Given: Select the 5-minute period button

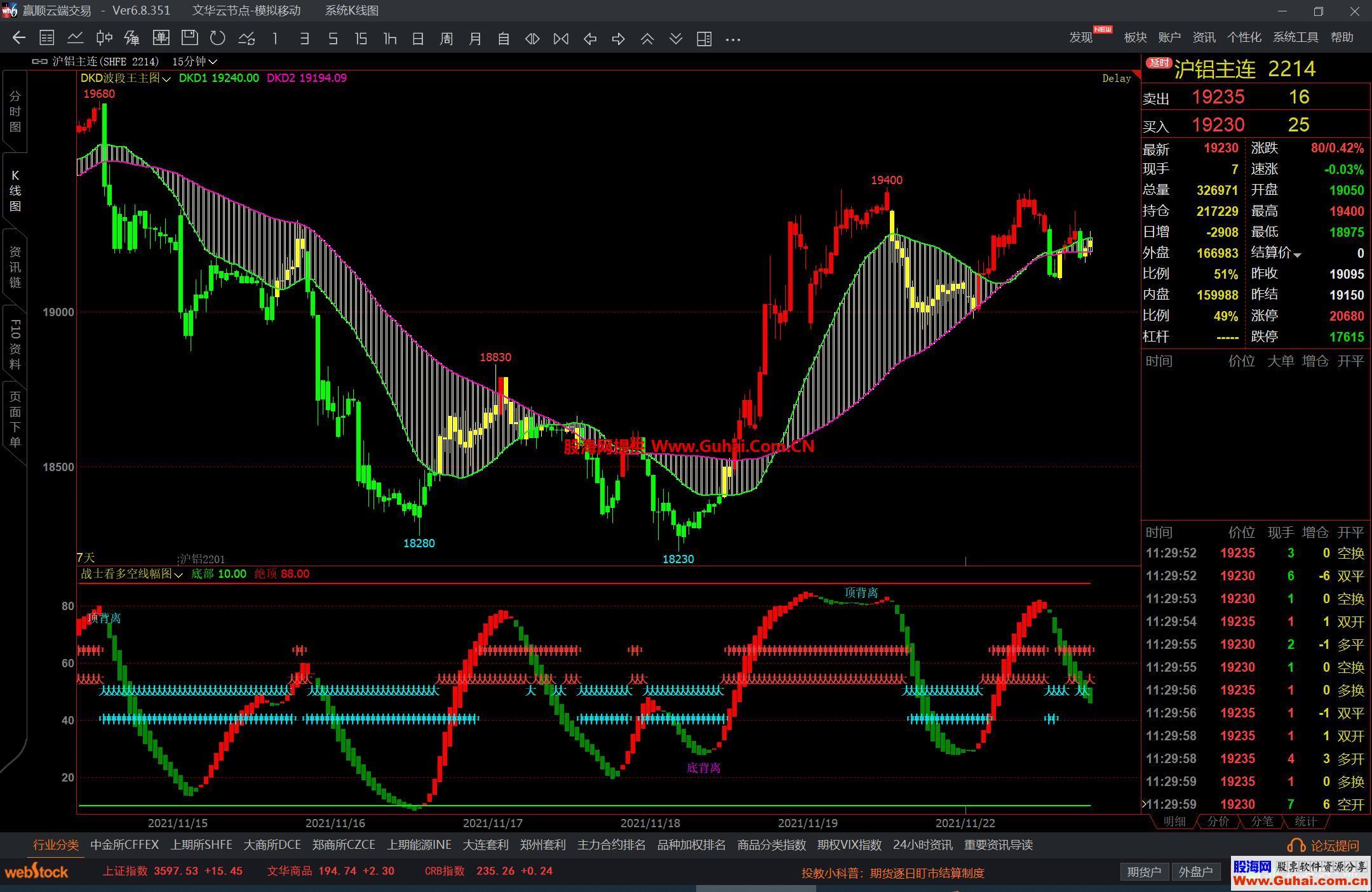Looking at the screenshot, I should 333,39.
